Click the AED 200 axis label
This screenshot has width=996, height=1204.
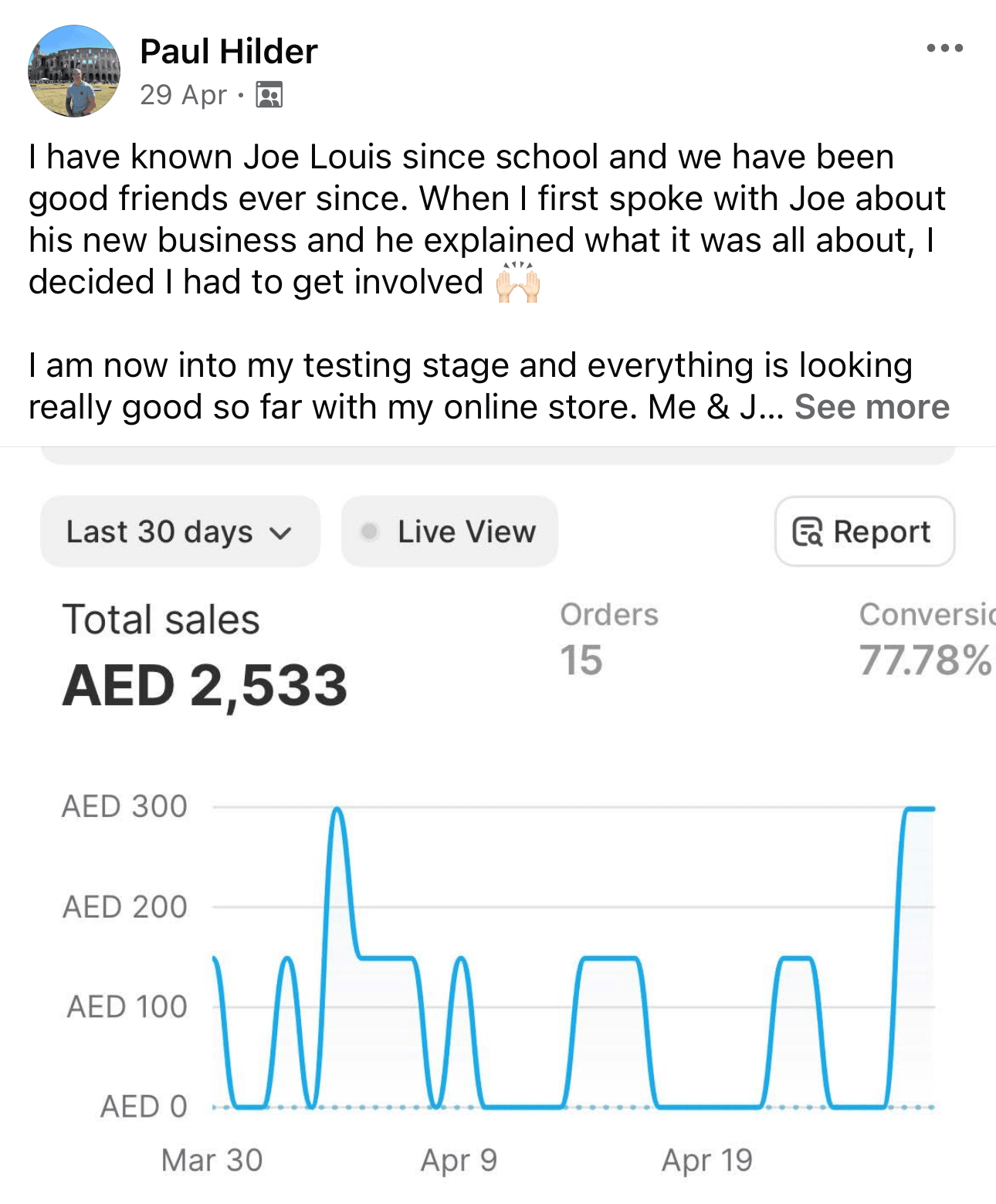[x=124, y=907]
